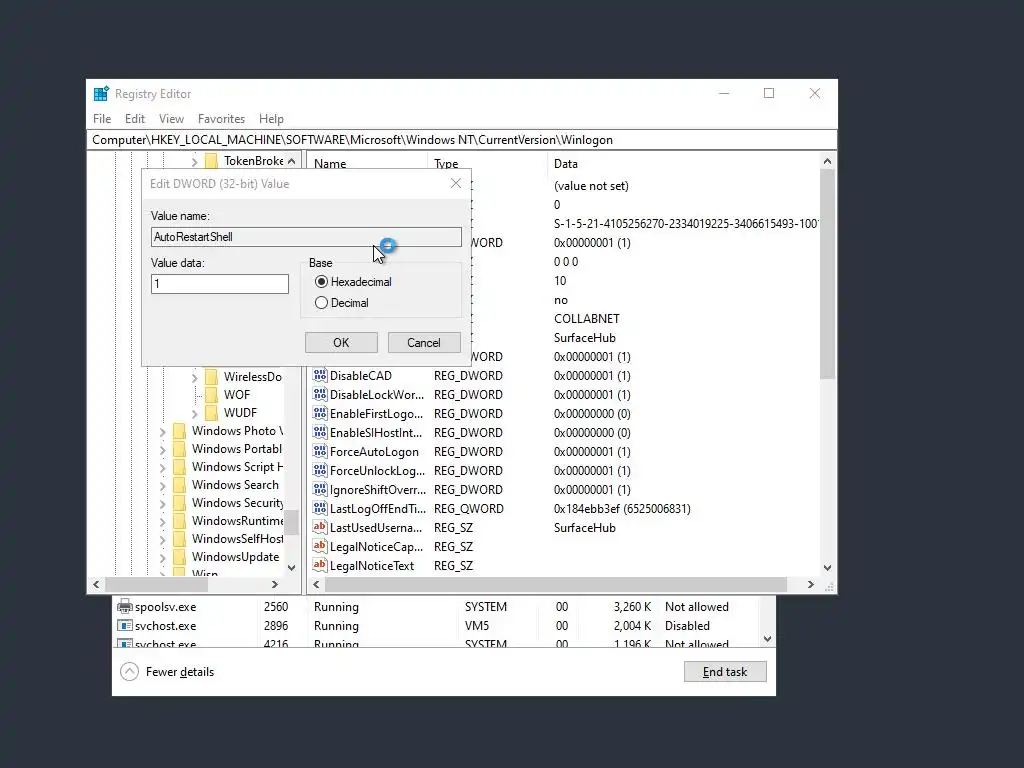1024x768 pixels.
Task: Open the Edit menu
Action: (x=135, y=119)
